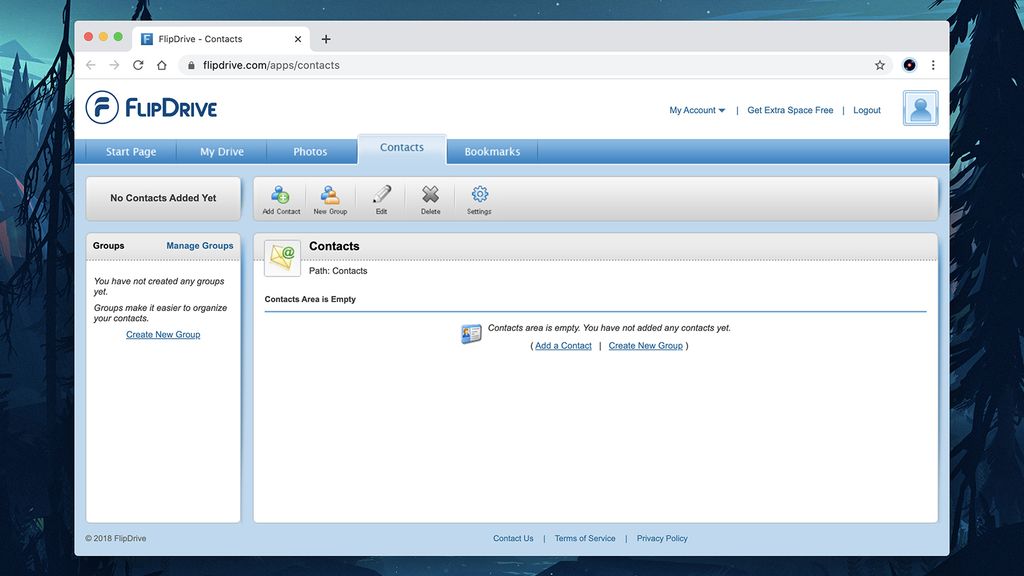Expand the My Account dropdown
1024x576 pixels.
[697, 110]
